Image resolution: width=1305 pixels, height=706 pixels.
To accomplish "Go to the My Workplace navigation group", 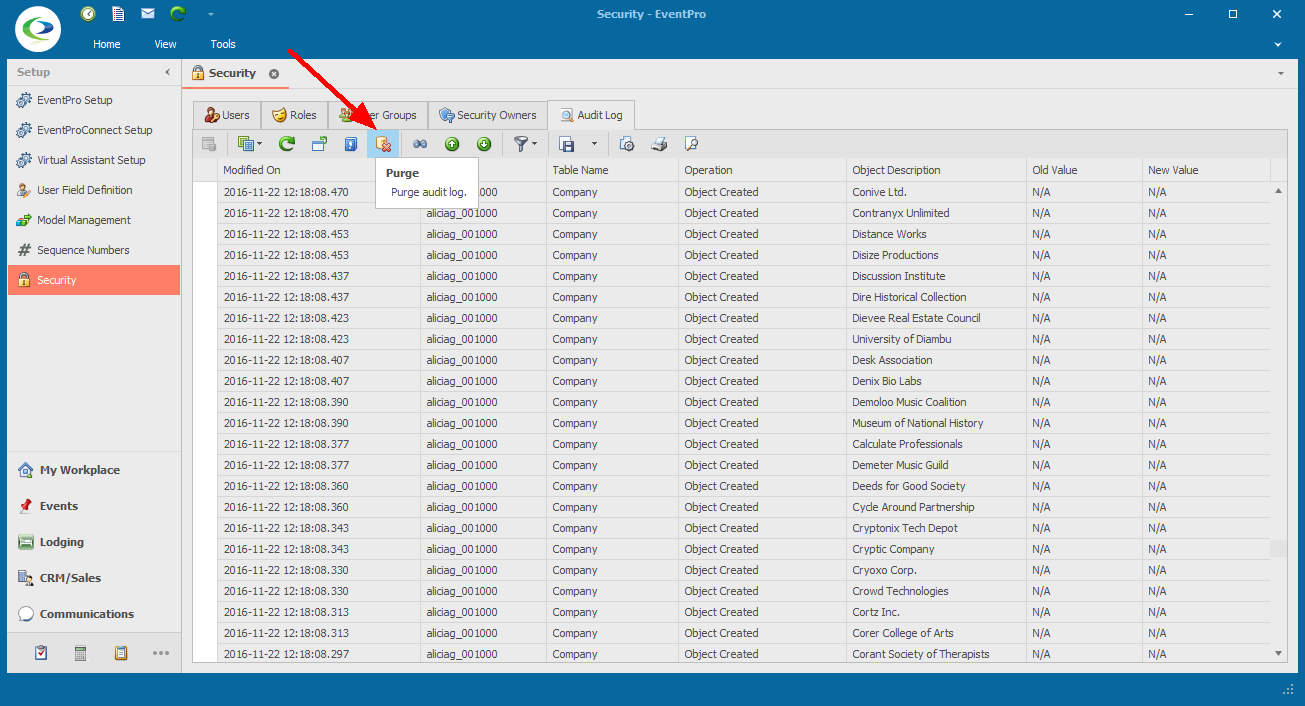I will point(94,470).
